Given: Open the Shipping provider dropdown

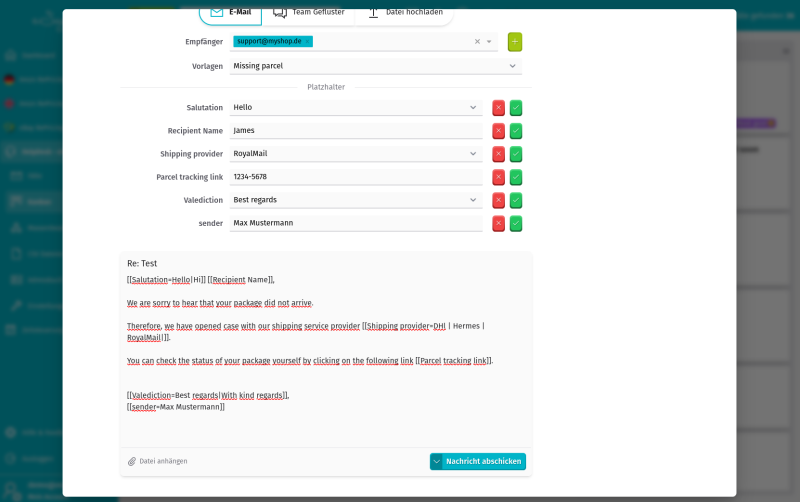Looking at the screenshot, I should 356,154.
